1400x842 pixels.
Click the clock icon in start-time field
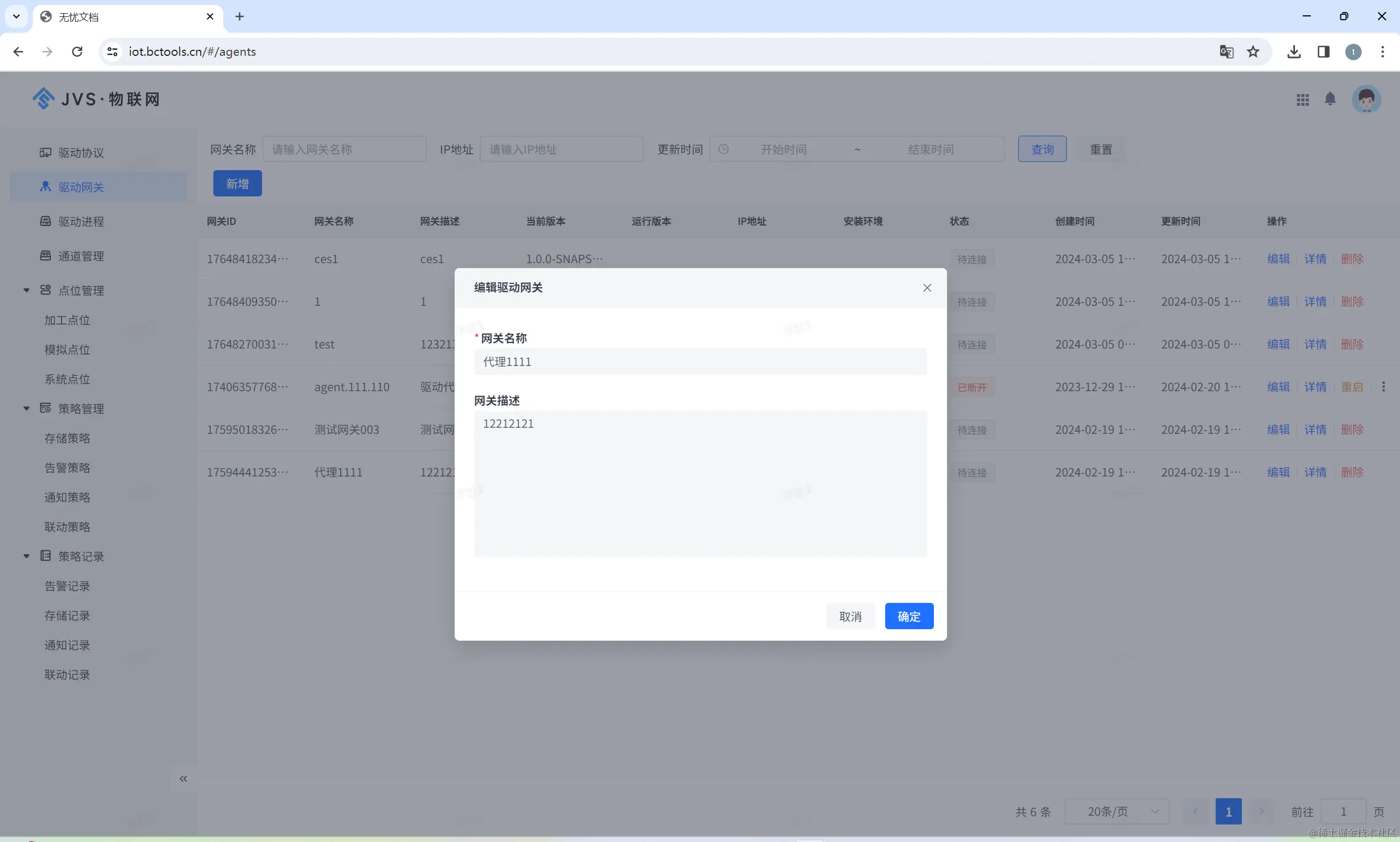click(723, 149)
